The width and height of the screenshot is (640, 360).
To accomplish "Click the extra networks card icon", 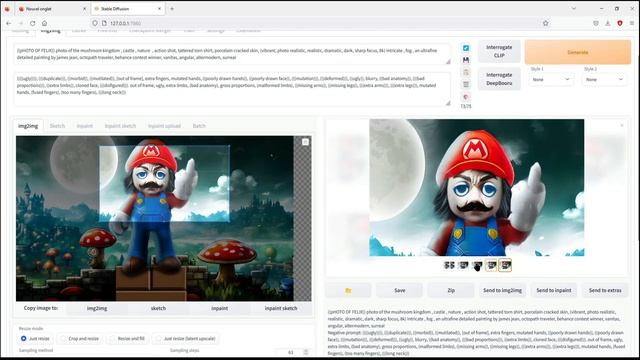I will click(x=466, y=84).
